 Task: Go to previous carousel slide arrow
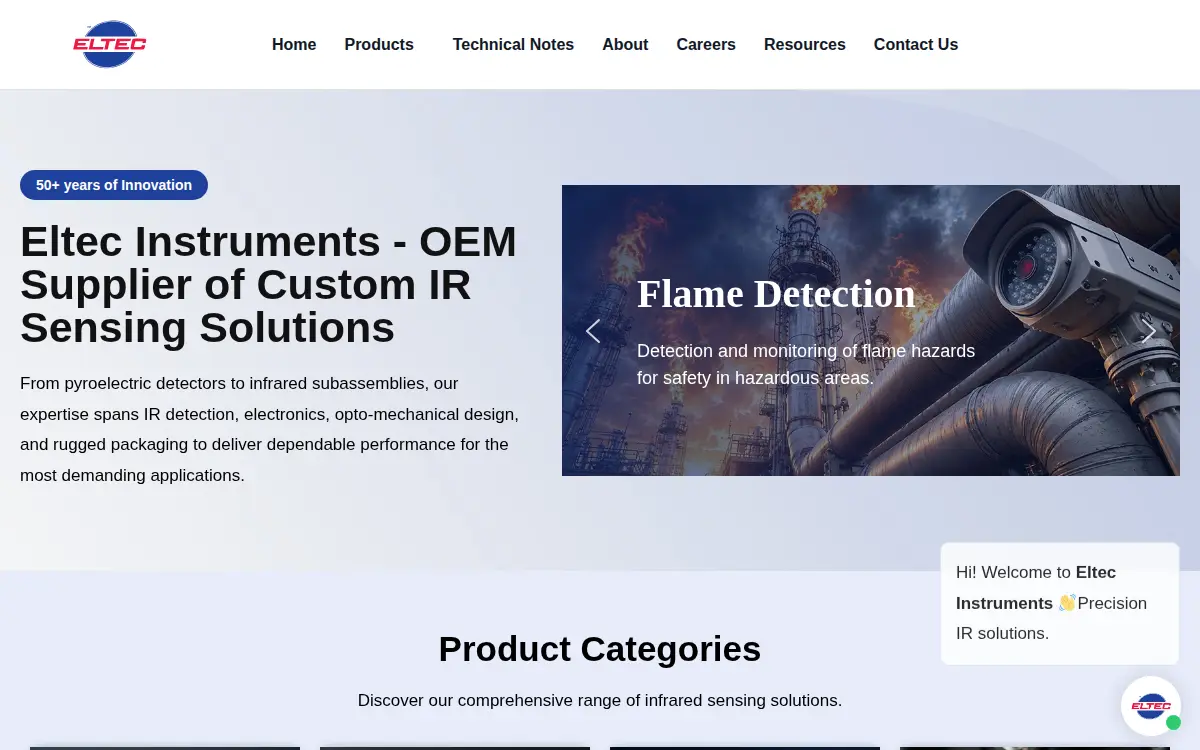pos(593,331)
